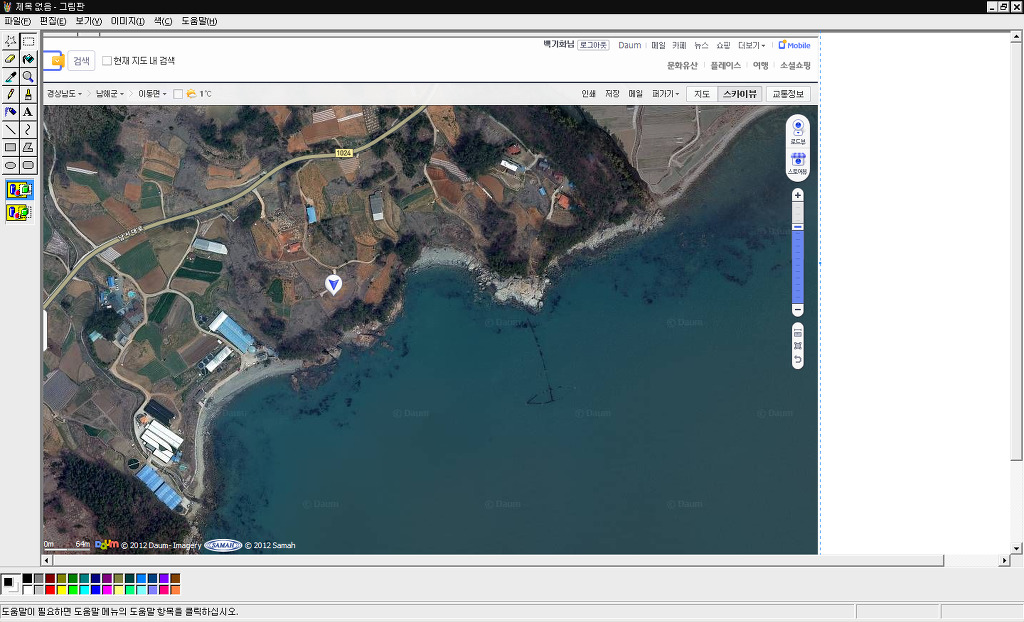Open the 도움말 Help menu
1024x622 pixels.
(199, 21)
